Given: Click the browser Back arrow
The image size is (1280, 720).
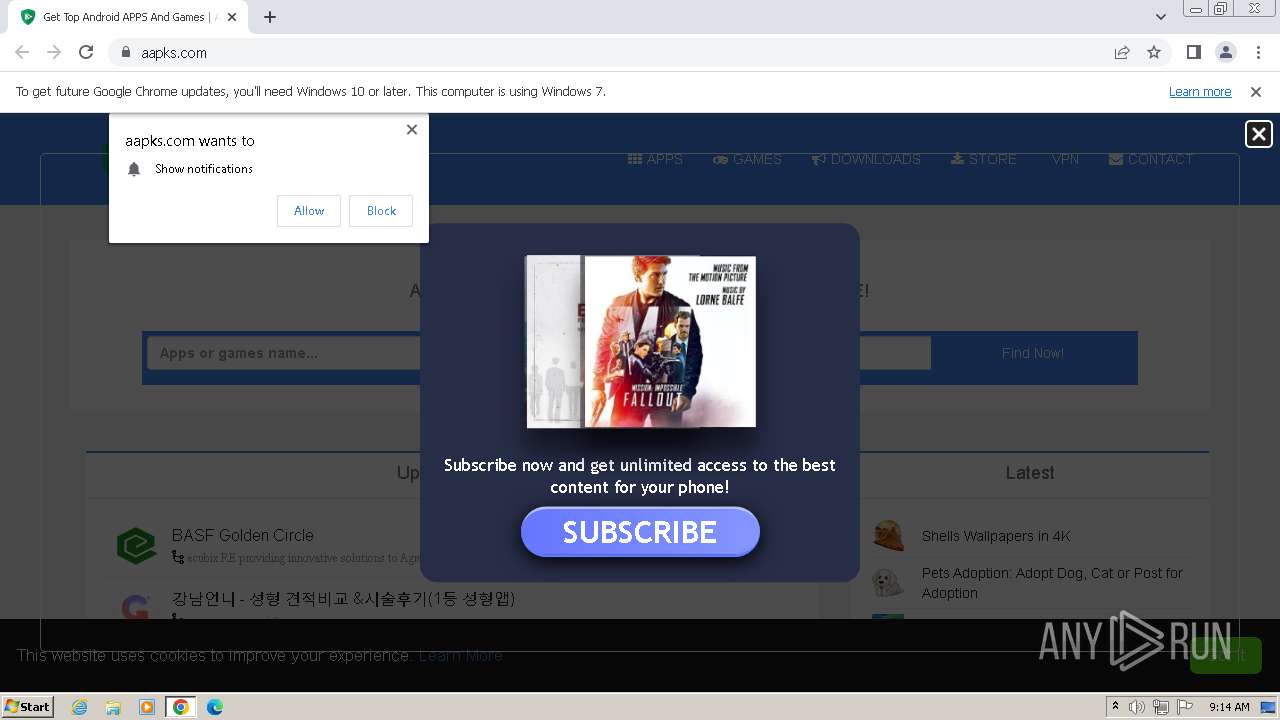Looking at the screenshot, I should pyautogui.click(x=22, y=52).
